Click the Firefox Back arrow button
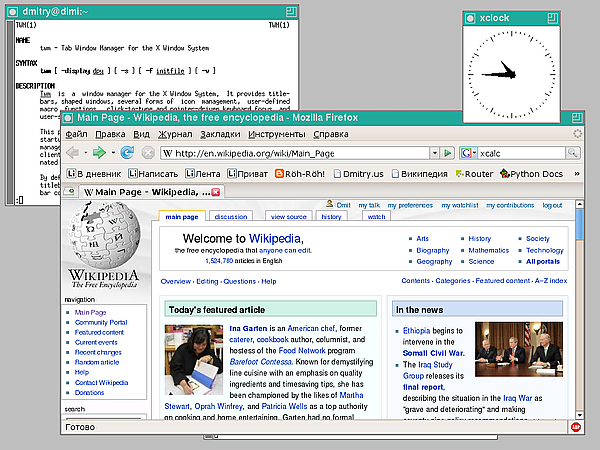Screen dimensions: 600x450 point(72,153)
